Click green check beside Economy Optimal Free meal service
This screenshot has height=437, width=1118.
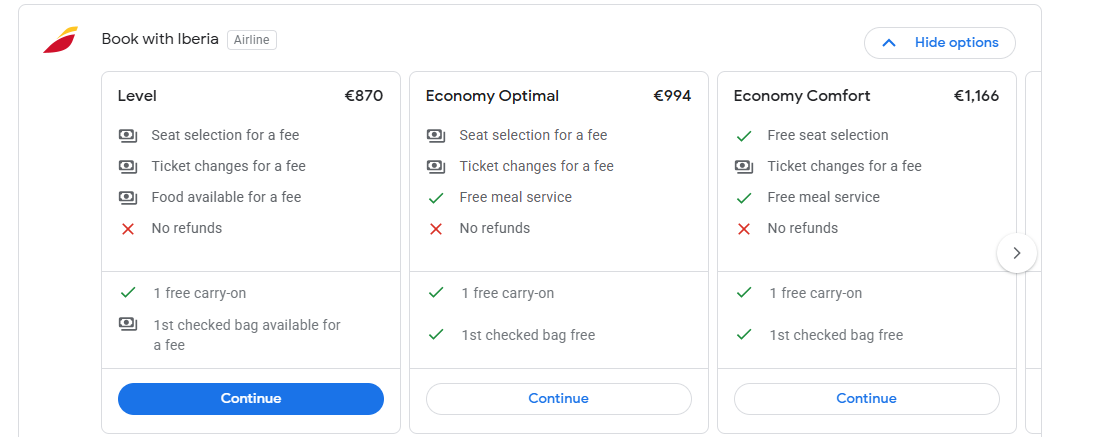point(436,197)
